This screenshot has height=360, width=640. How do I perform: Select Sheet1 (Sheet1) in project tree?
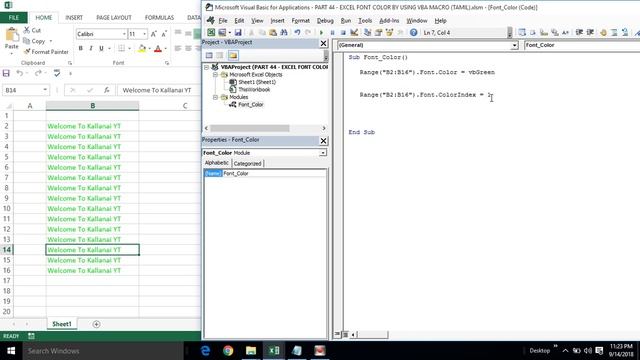(x=257, y=82)
